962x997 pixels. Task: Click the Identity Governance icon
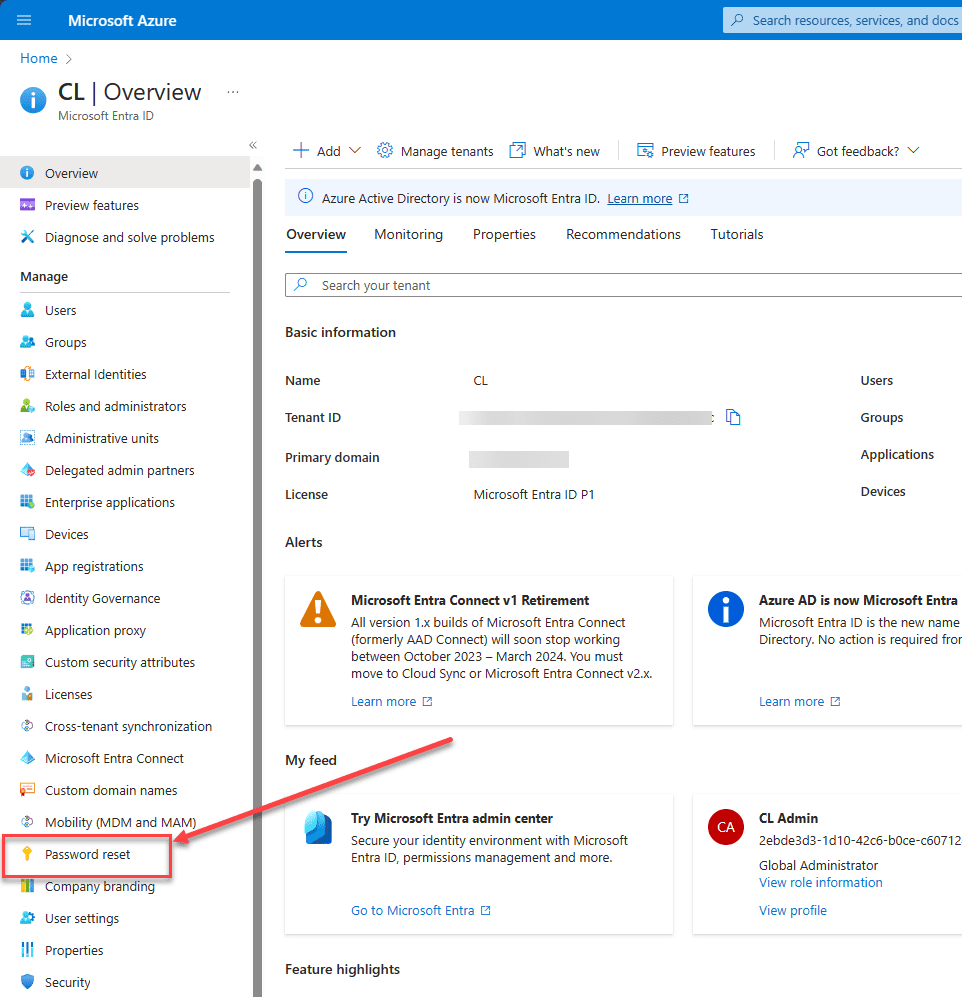(27, 598)
